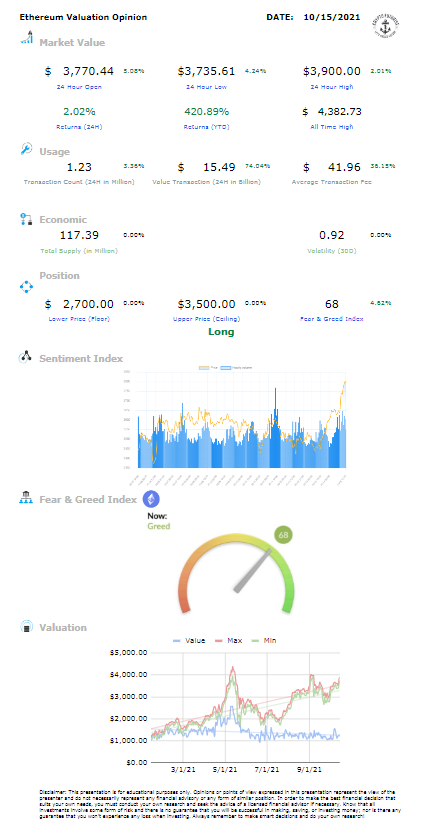Click the 24 Hour Open label
This screenshot has height=834, width=445.
tap(79, 87)
